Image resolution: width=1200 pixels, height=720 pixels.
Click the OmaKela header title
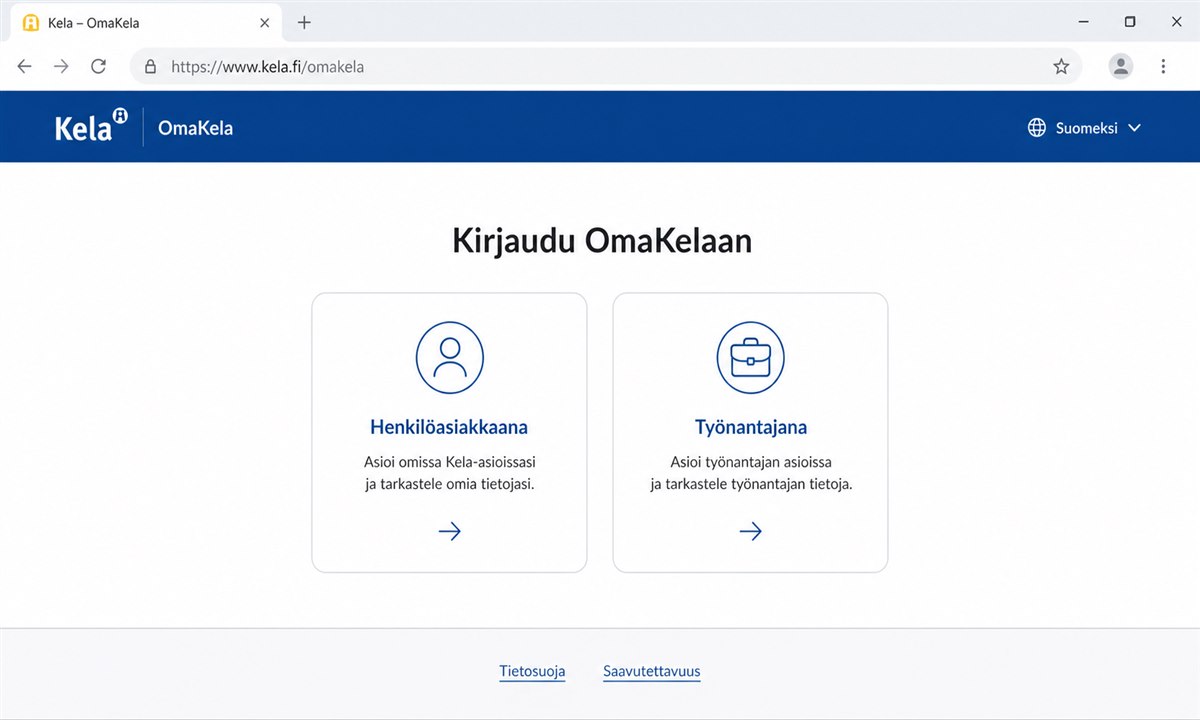point(195,128)
